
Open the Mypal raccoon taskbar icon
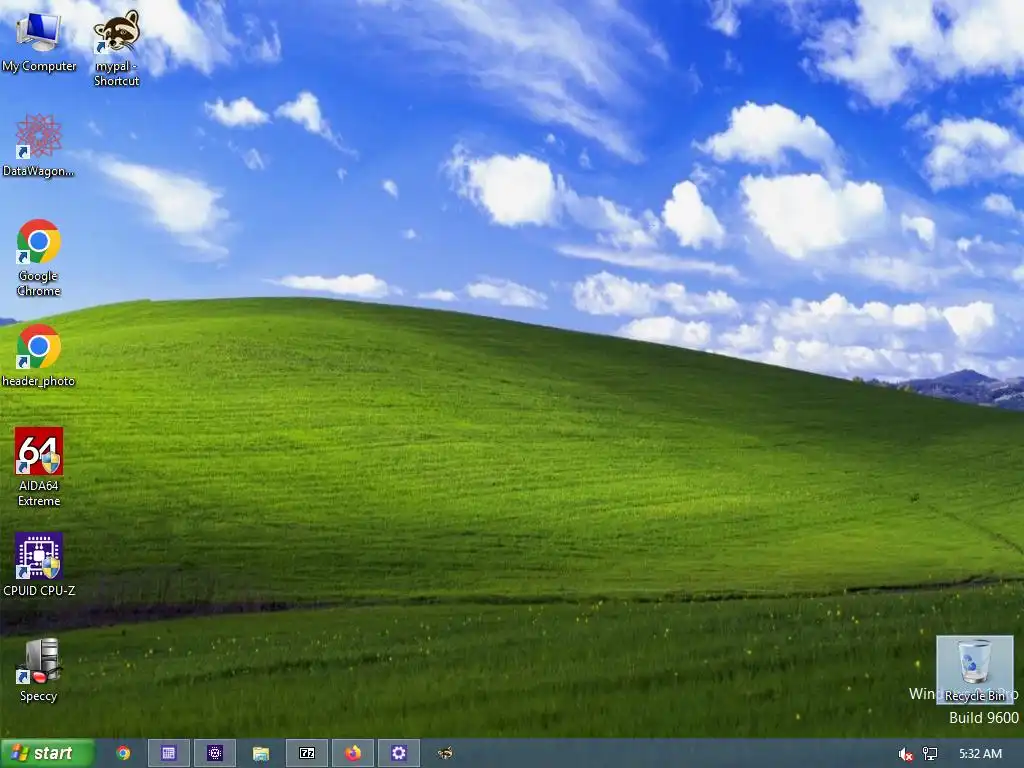[445, 753]
